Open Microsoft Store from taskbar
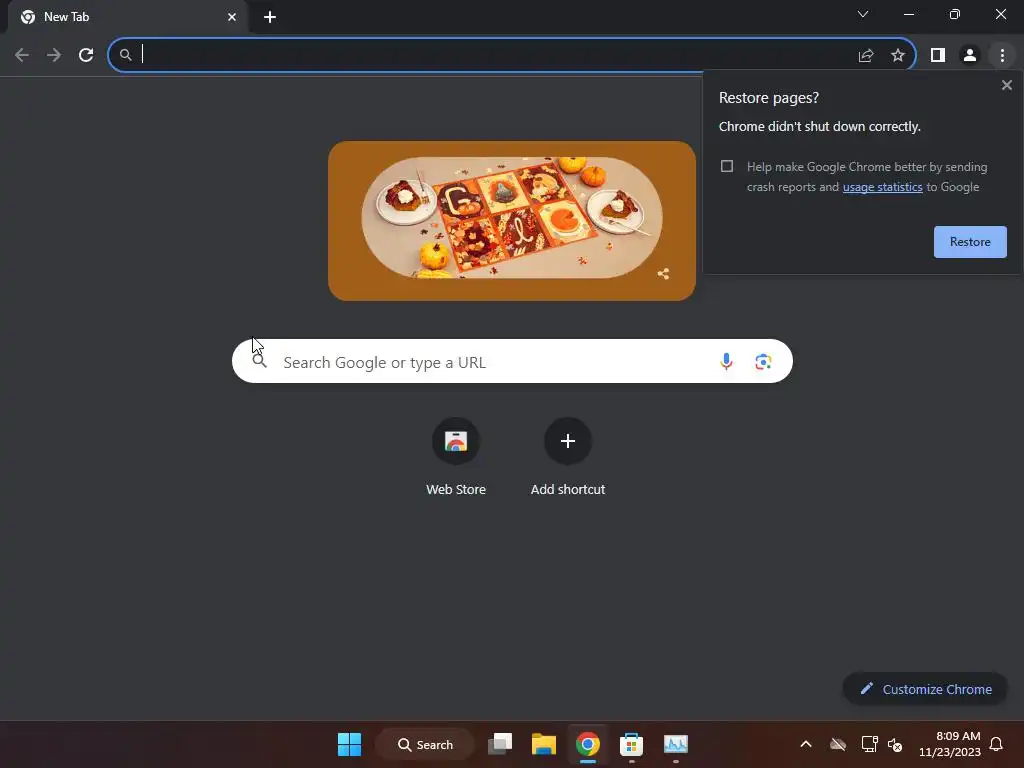 point(632,744)
